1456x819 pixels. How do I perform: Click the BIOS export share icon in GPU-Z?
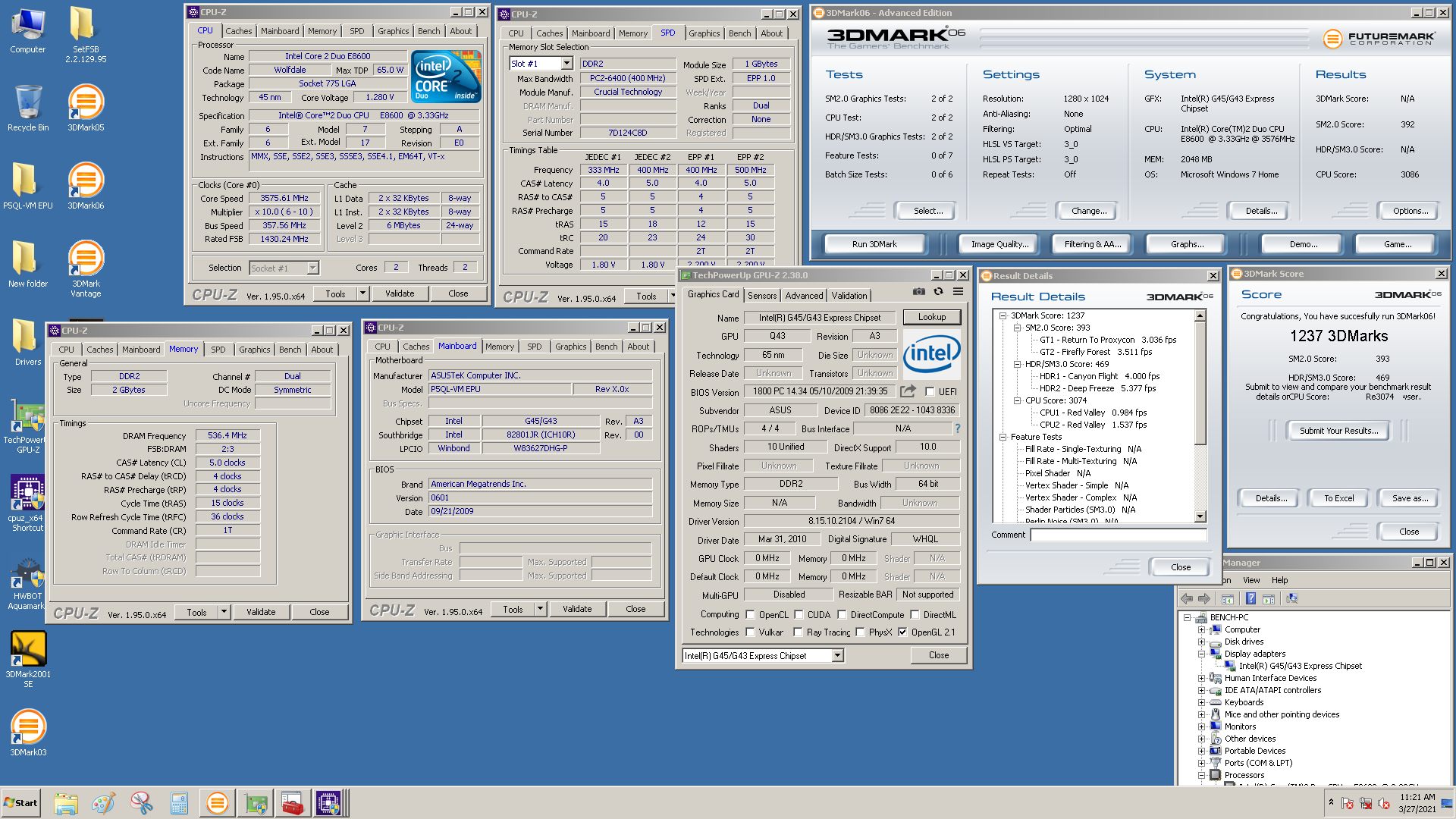[908, 391]
